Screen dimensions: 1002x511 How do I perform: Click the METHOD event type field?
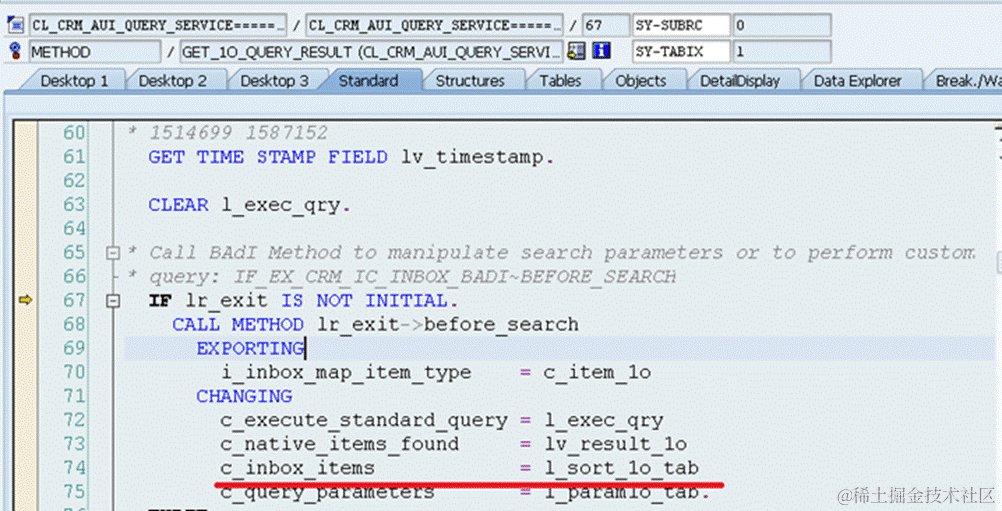coord(95,52)
